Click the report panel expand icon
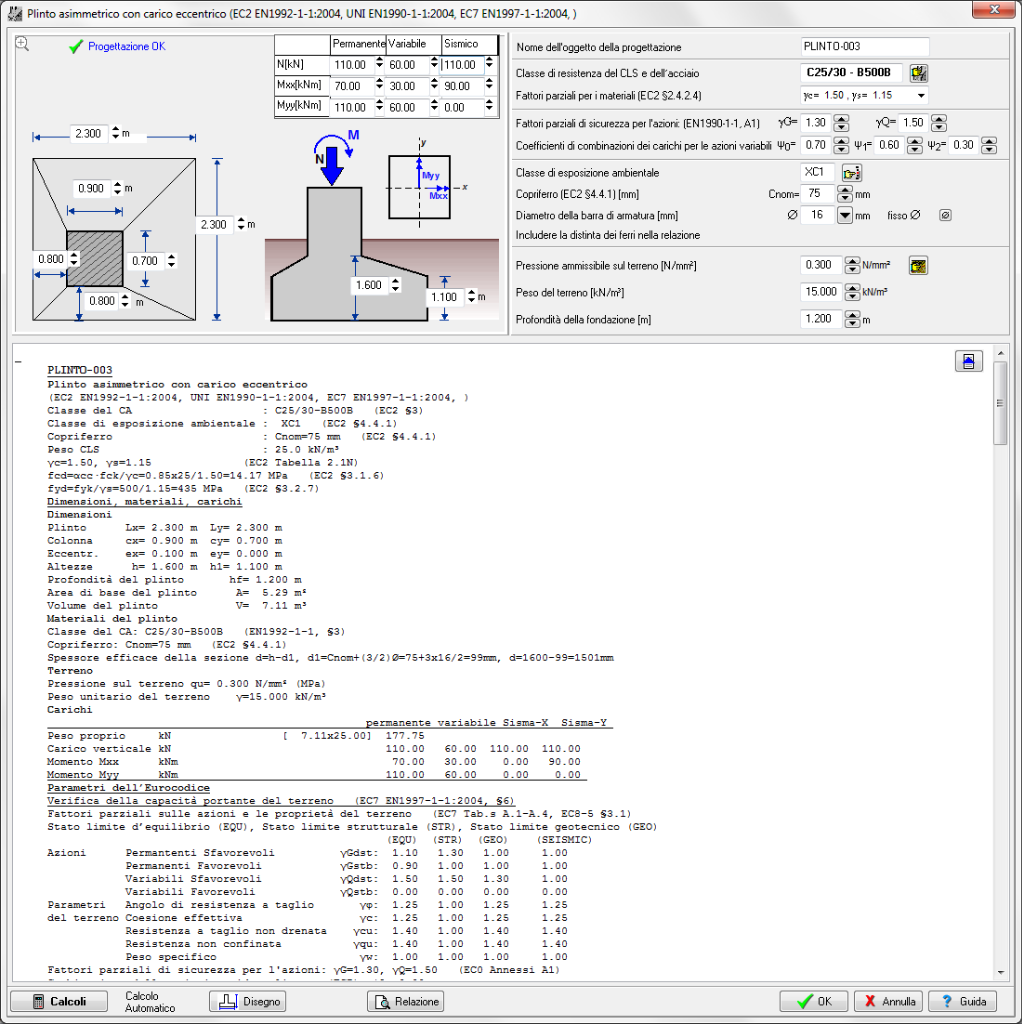The width and height of the screenshot is (1022, 1024). pos(968,361)
